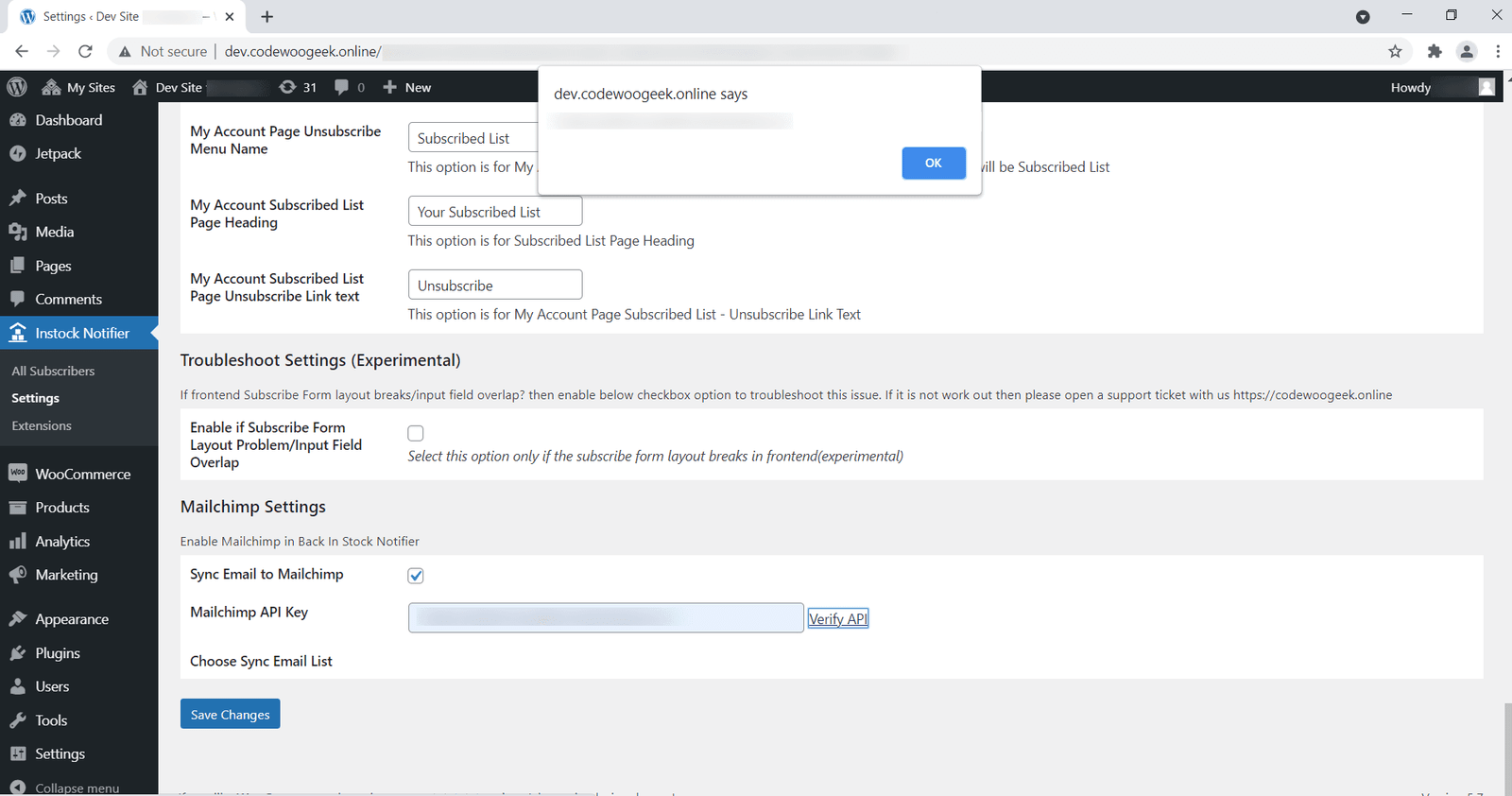Bookmark the page with the star icon
This screenshot has height=796, width=1512.
[1395, 51]
